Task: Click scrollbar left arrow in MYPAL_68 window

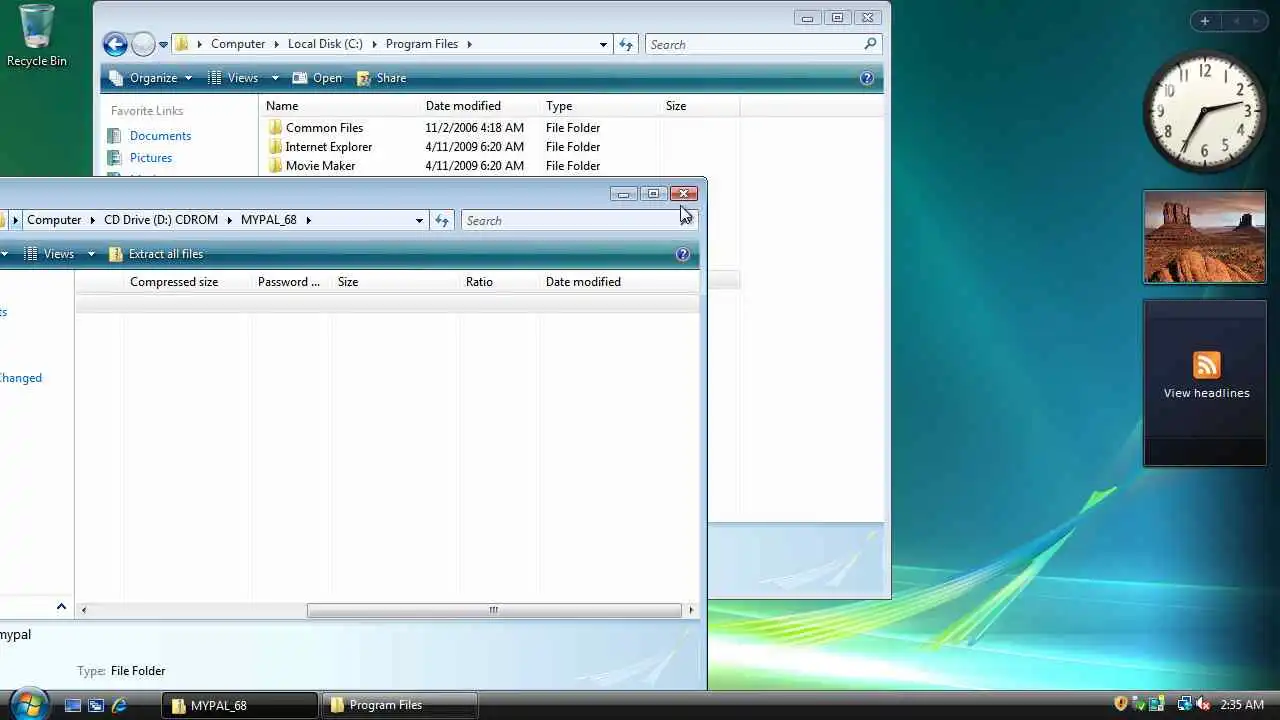Action: (84, 610)
